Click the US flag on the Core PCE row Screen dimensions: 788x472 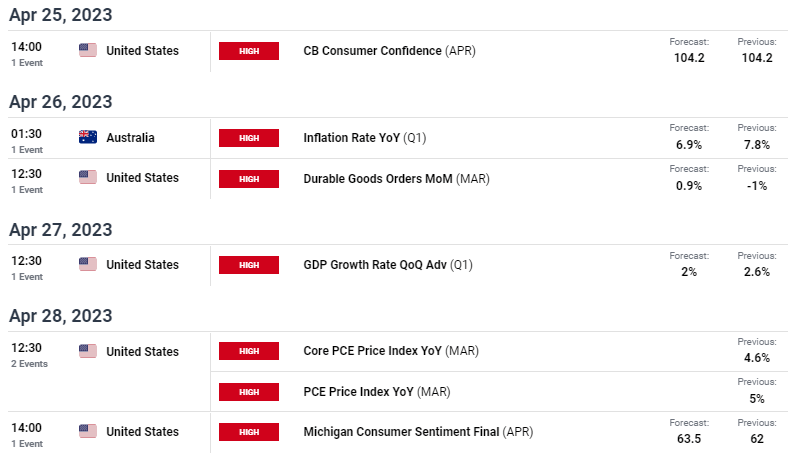(88, 351)
